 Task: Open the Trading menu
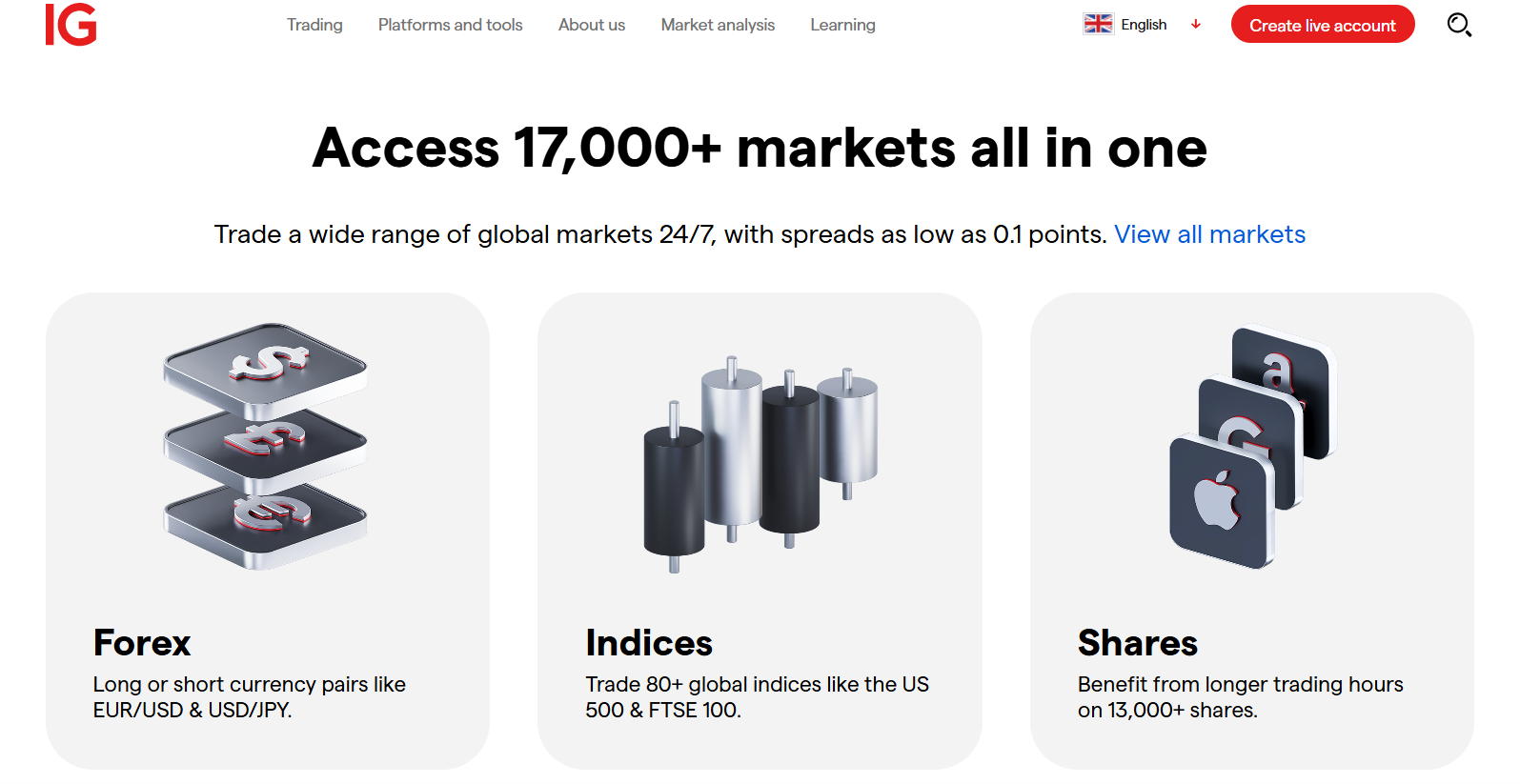tap(314, 25)
